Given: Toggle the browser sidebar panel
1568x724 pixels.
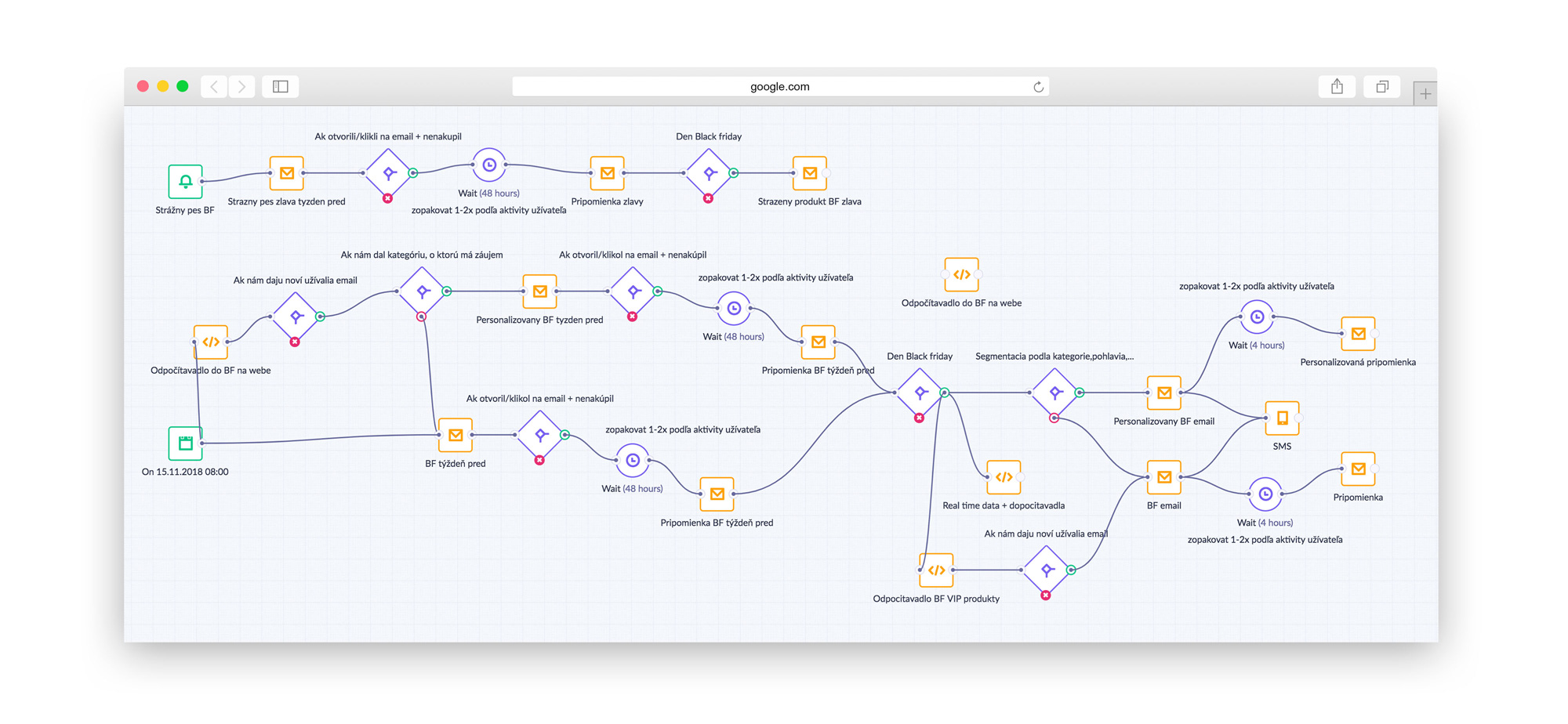Looking at the screenshot, I should (281, 87).
